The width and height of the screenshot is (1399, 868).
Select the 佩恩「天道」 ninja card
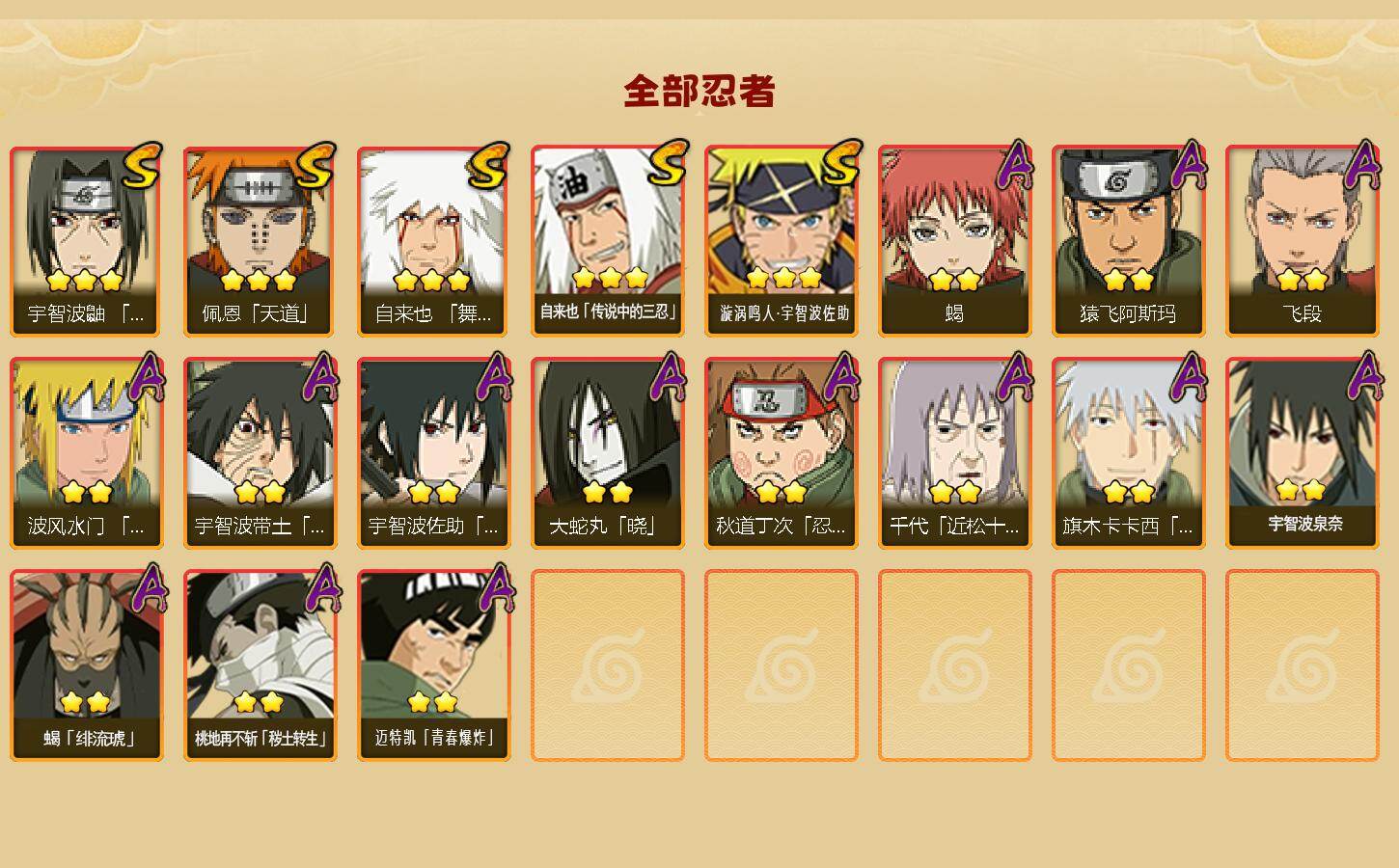(261, 241)
